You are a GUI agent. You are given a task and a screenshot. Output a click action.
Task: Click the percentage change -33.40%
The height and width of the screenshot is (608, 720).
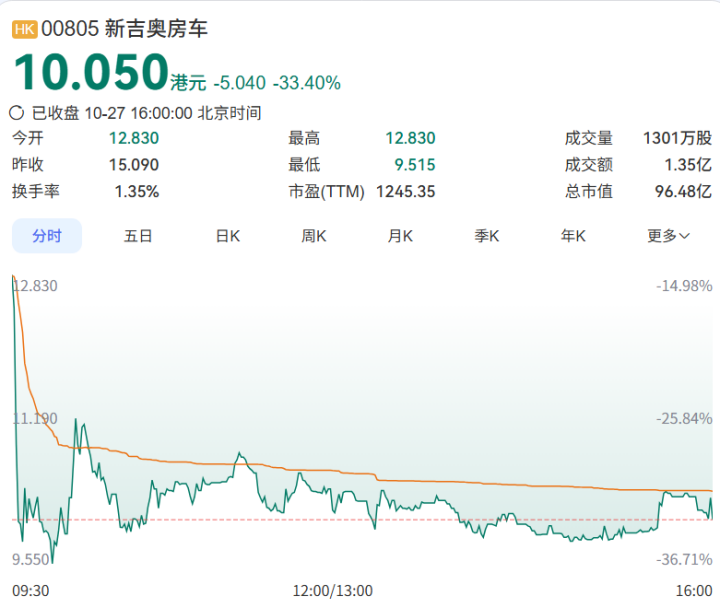[x=307, y=83]
